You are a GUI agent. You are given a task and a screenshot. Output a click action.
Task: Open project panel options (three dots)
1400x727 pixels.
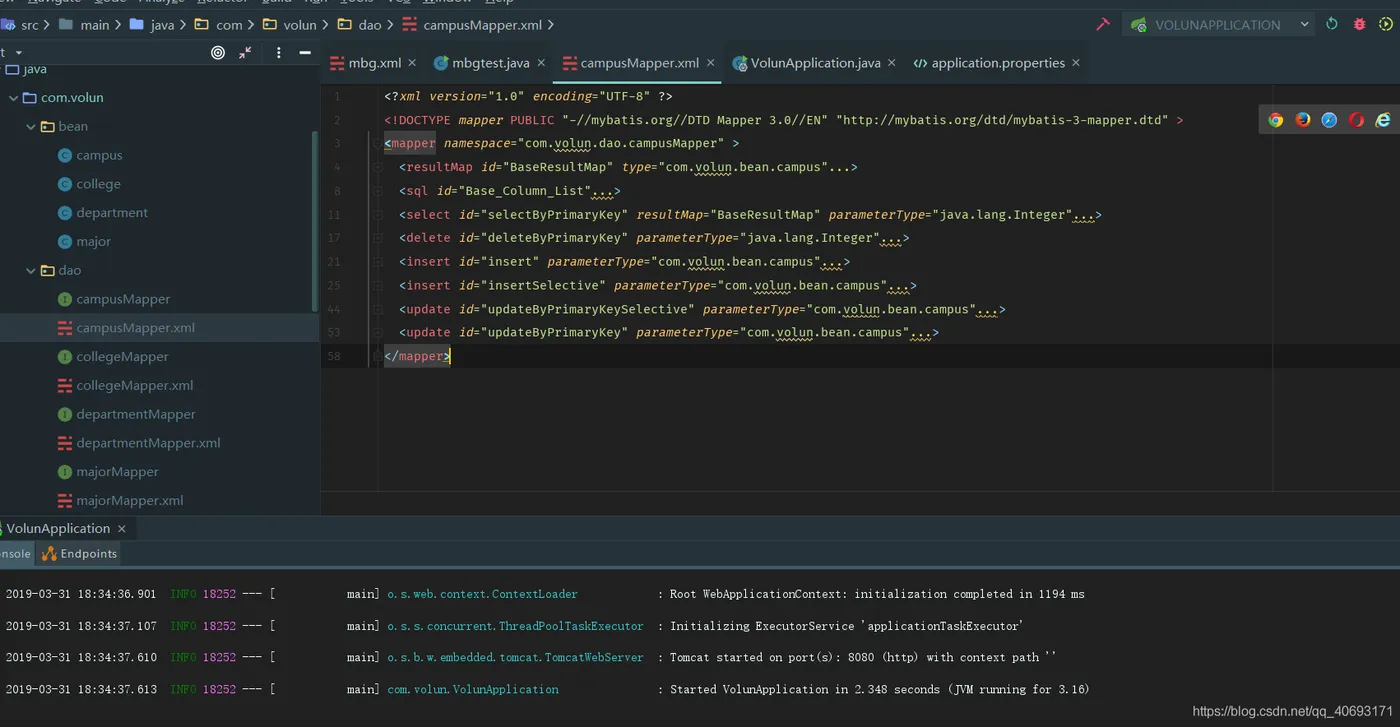point(278,53)
